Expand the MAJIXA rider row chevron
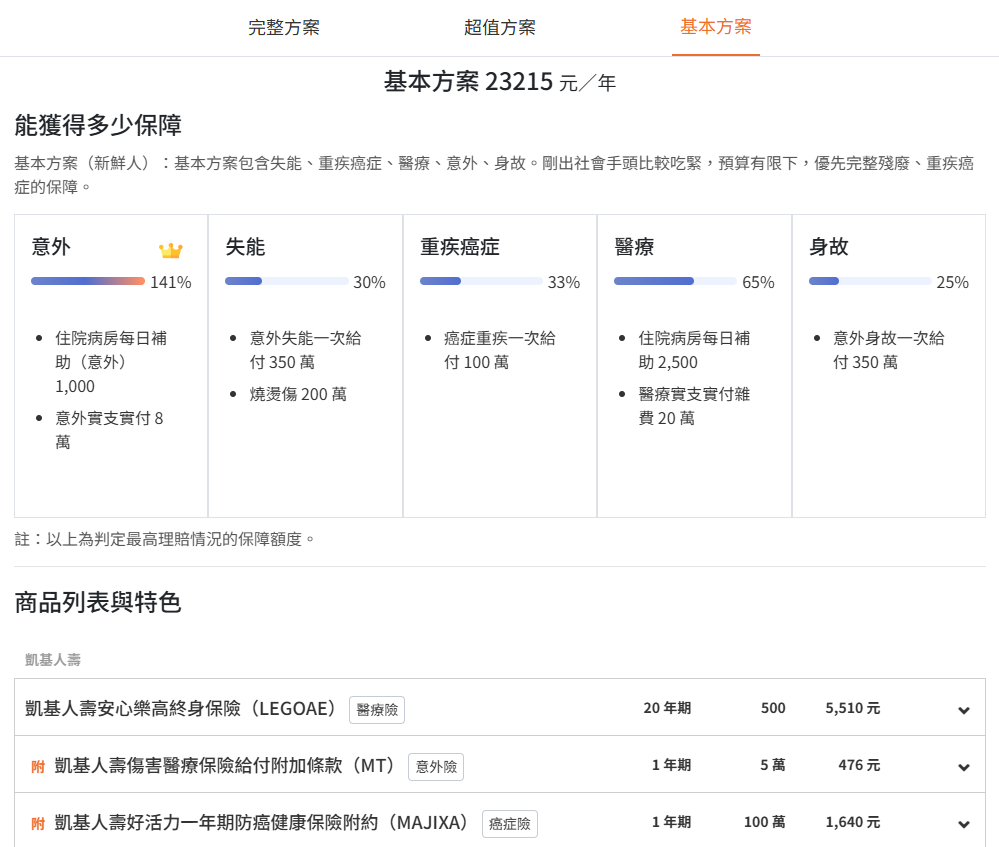Screen dimensions: 999x847 click(963, 824)
